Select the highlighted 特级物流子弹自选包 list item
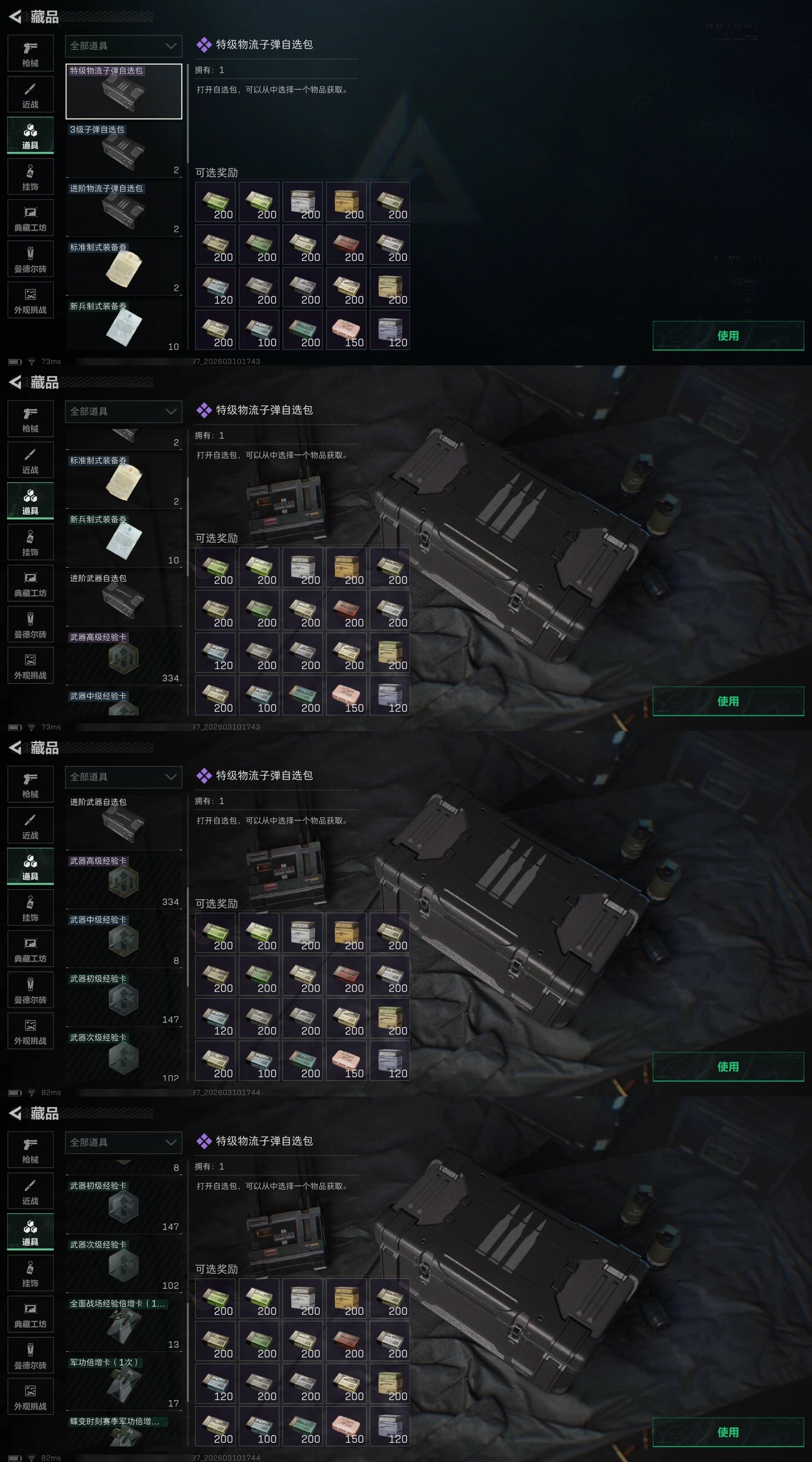 tap(124, 91)
